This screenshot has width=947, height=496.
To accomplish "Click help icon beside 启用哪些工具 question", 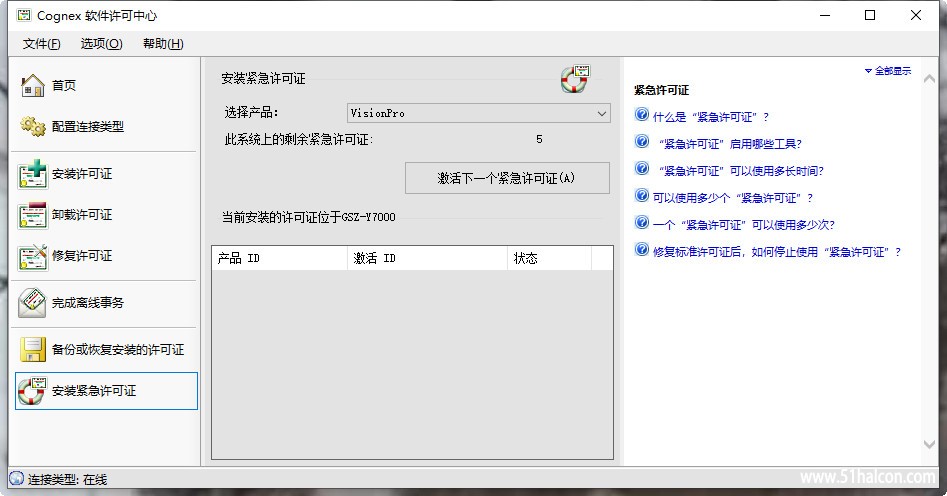I will tap(641, 141).
